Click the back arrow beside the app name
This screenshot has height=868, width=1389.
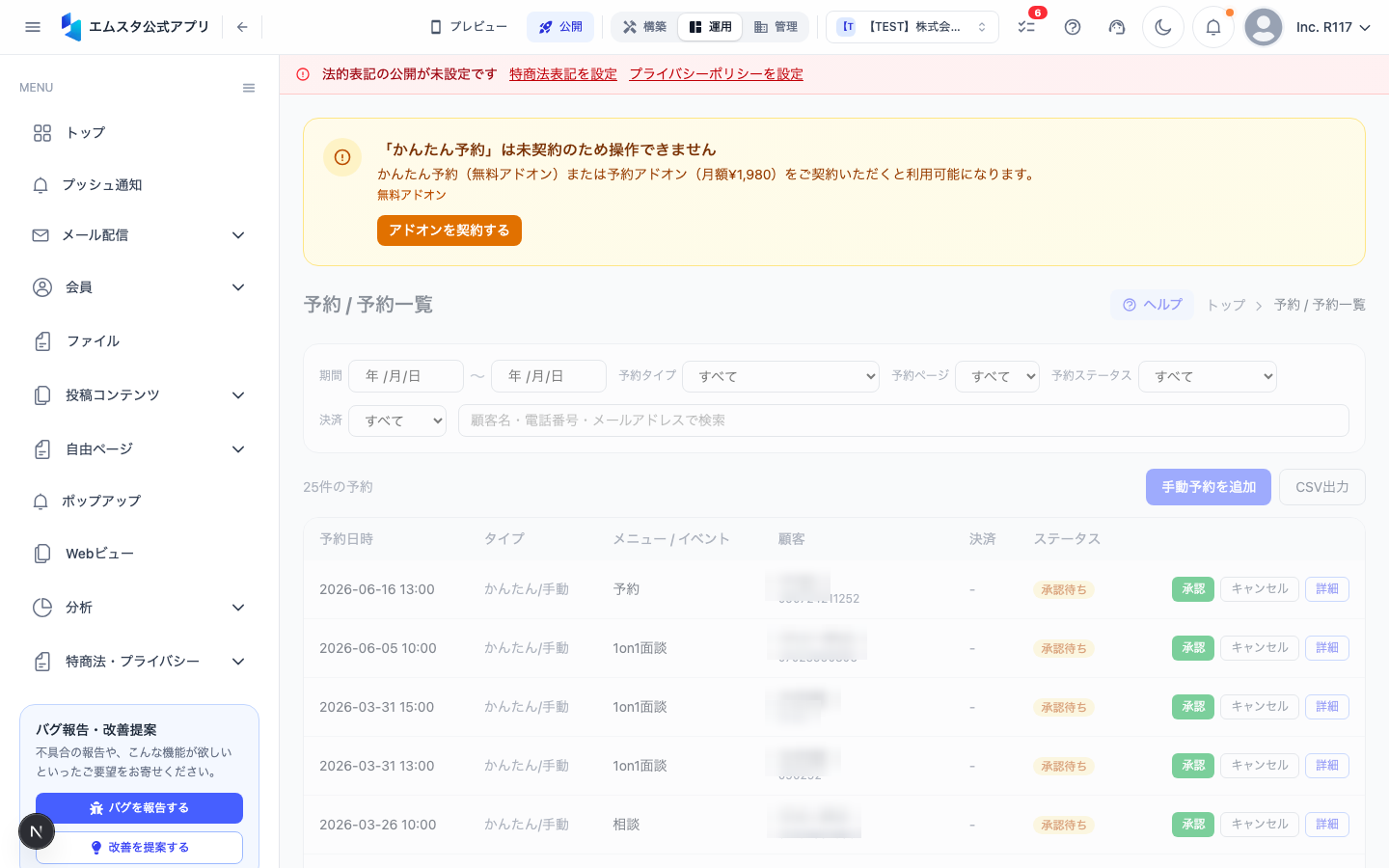click(242, 27)
